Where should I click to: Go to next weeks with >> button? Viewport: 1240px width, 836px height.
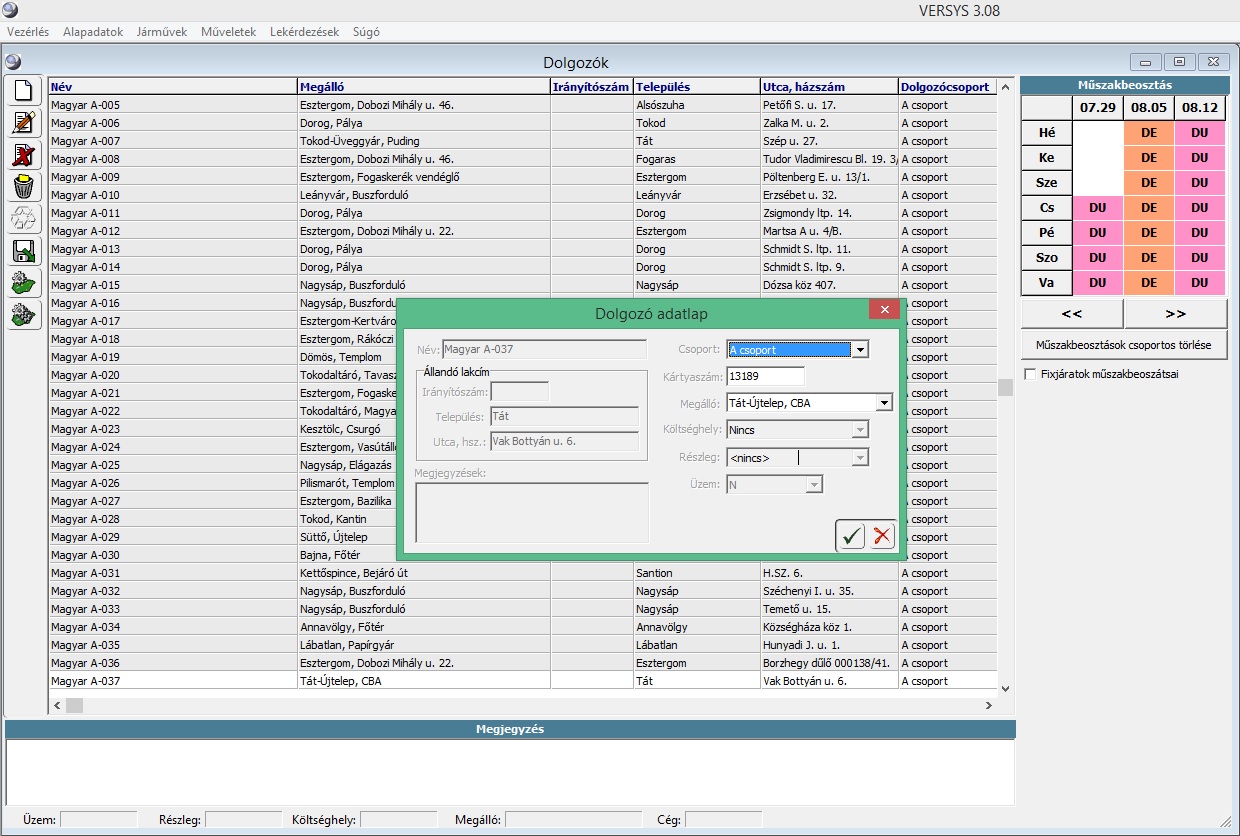(x=1176, y=313)
